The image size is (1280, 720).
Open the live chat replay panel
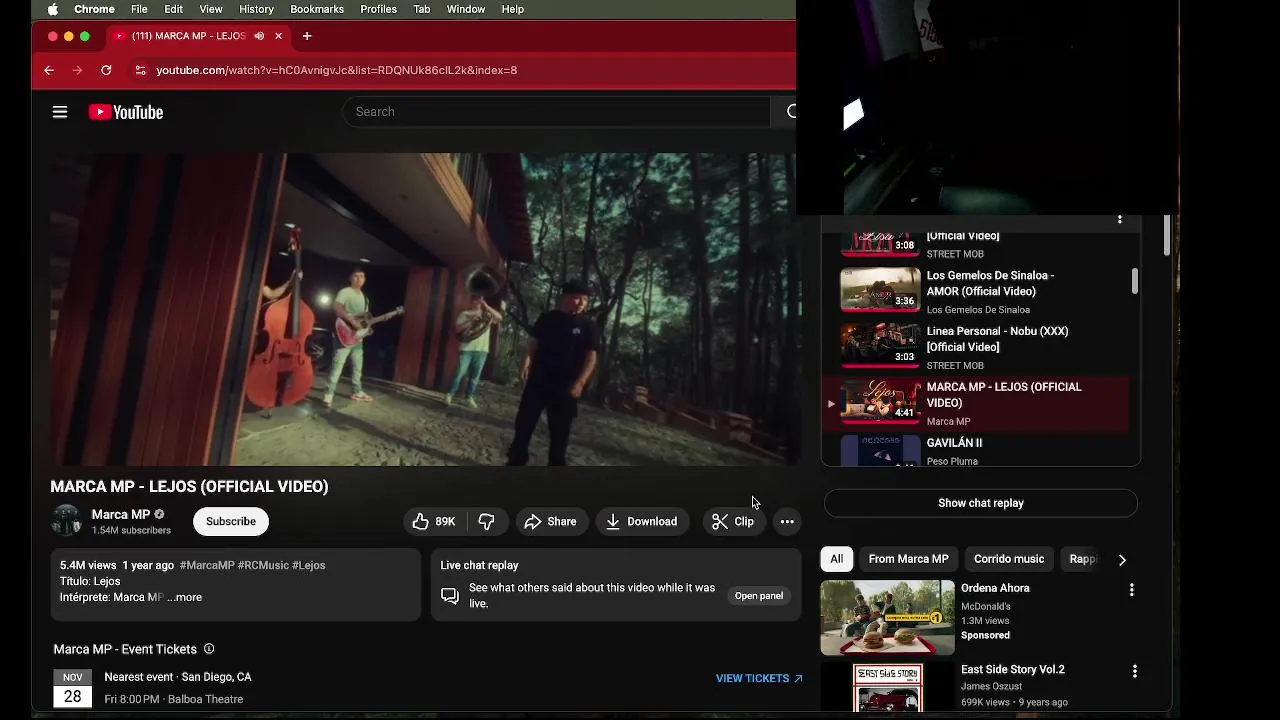[x=759, y=596]
